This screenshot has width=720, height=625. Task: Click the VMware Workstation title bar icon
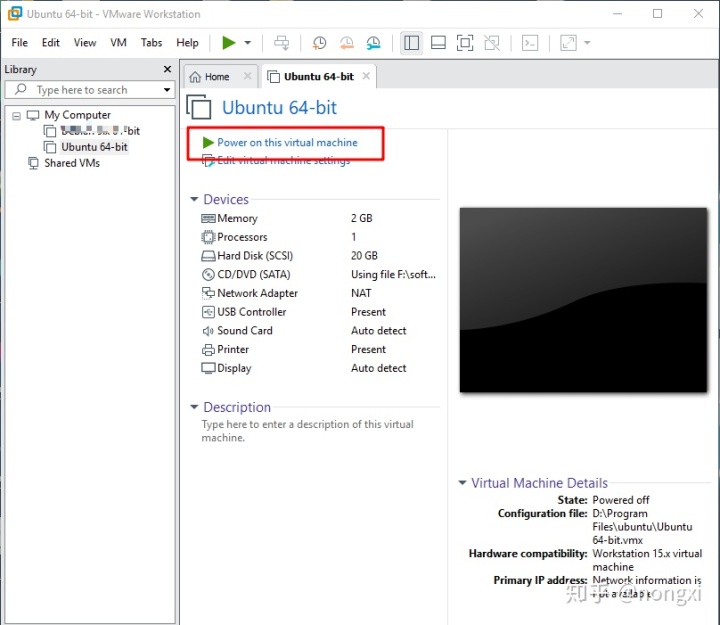tap(15, 14)
